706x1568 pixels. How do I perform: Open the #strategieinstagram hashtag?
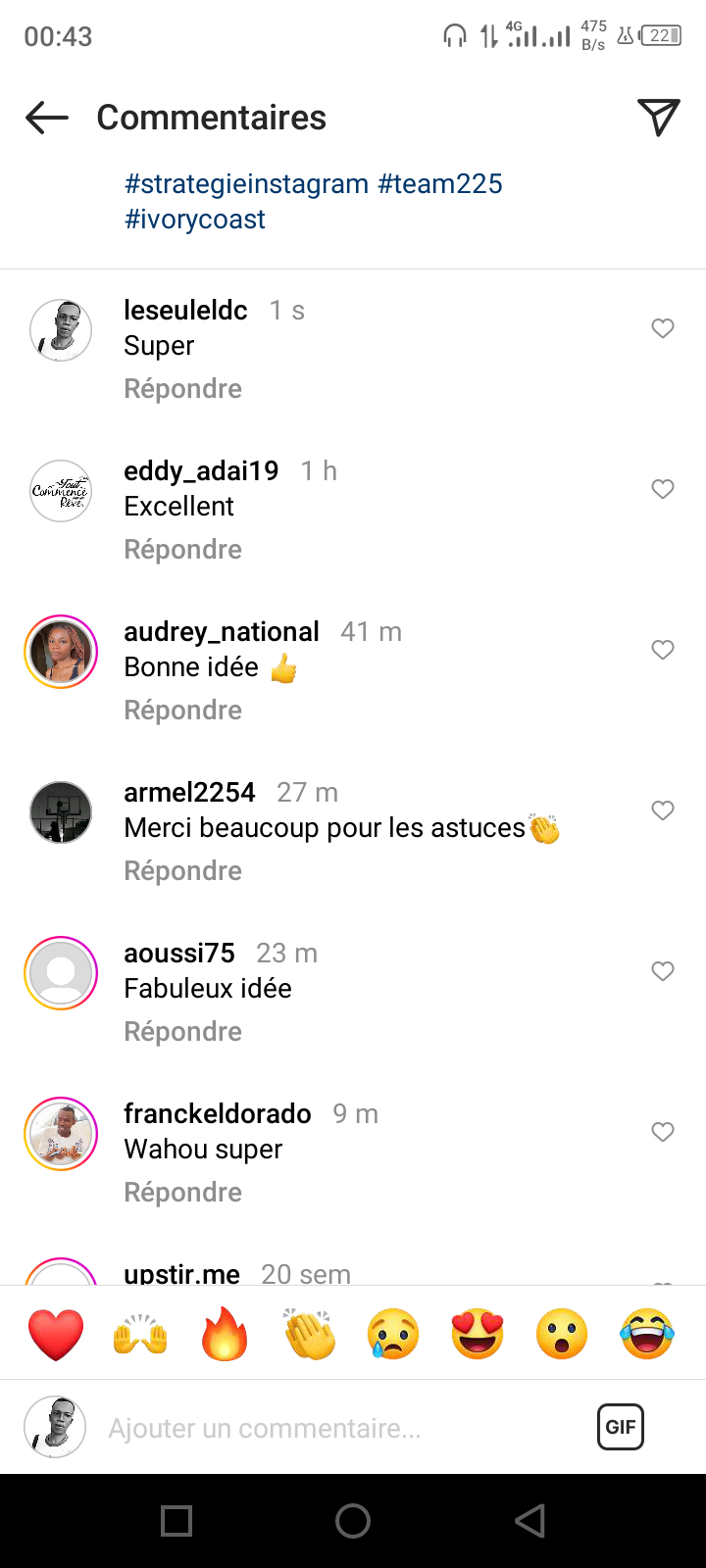246,184
